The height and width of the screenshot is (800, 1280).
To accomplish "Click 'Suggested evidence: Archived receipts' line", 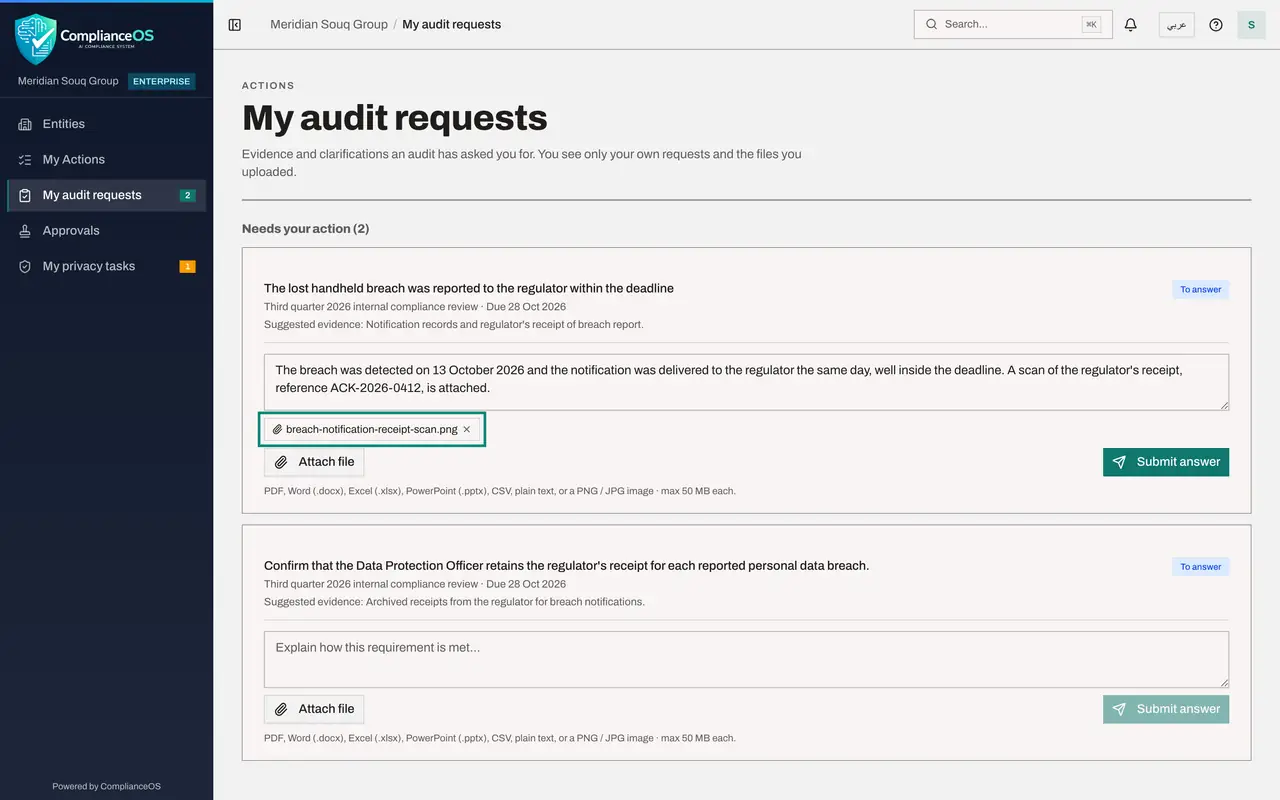I will tap(454, 601).
